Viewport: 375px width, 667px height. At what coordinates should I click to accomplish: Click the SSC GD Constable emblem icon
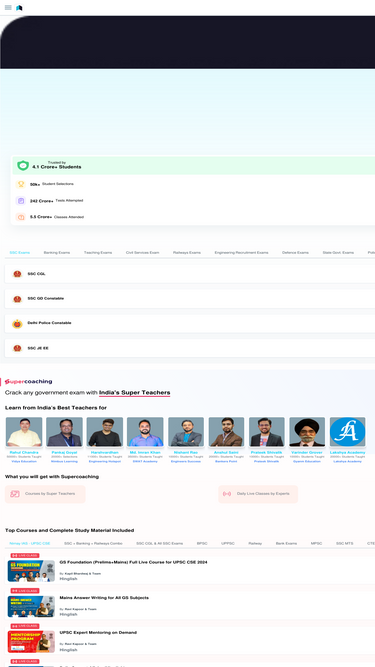17,299
